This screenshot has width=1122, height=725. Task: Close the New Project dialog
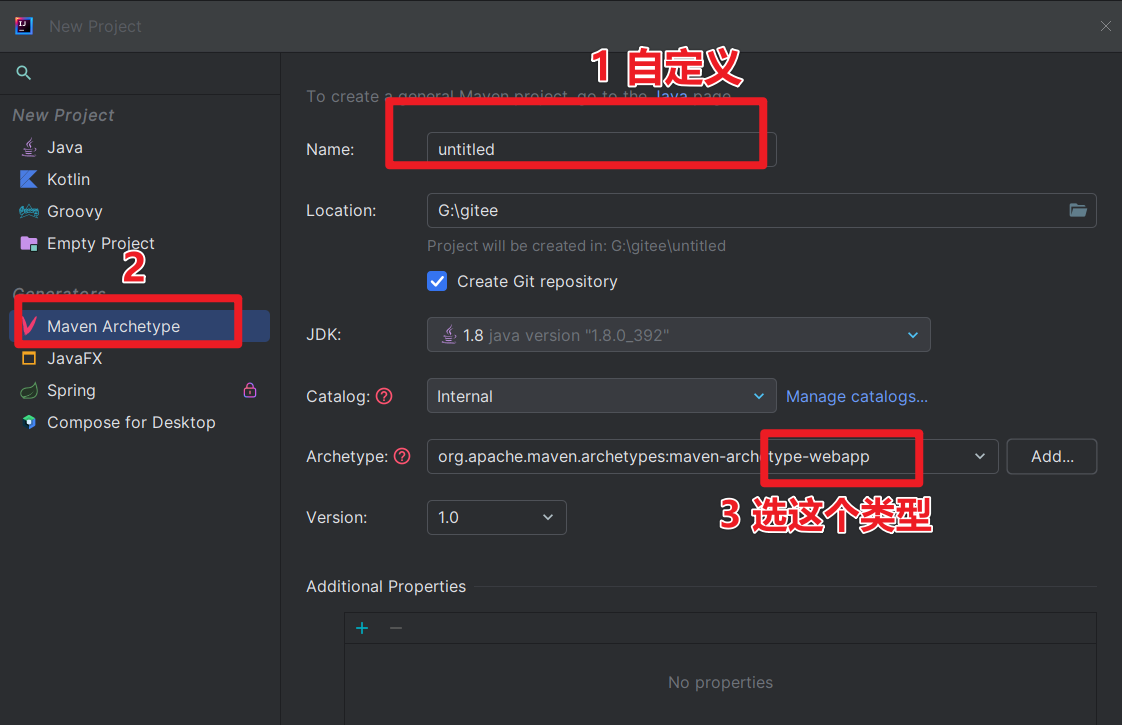click(1106, 26)
